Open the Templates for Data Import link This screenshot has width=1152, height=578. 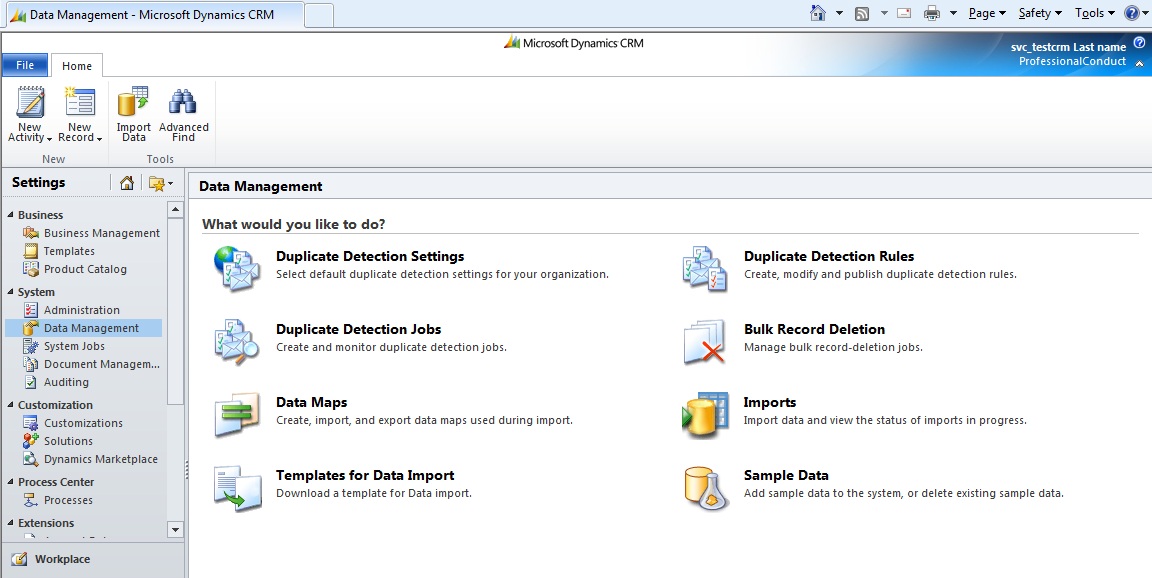(365, 475)
